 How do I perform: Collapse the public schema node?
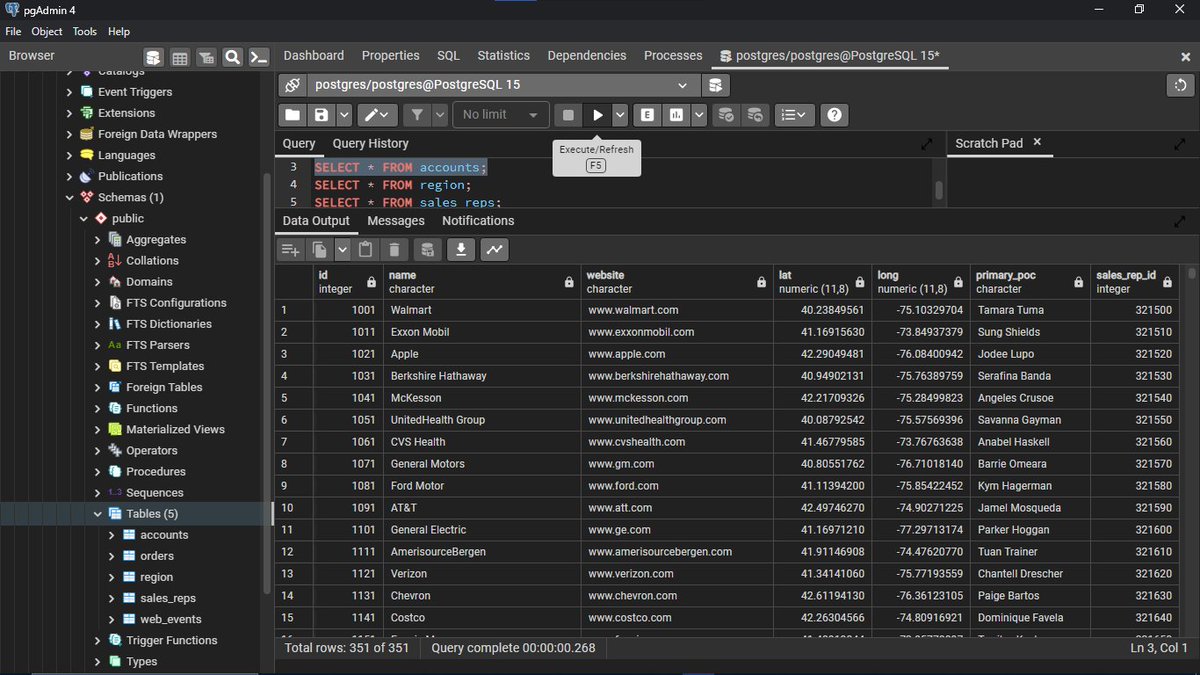(84, 218)
